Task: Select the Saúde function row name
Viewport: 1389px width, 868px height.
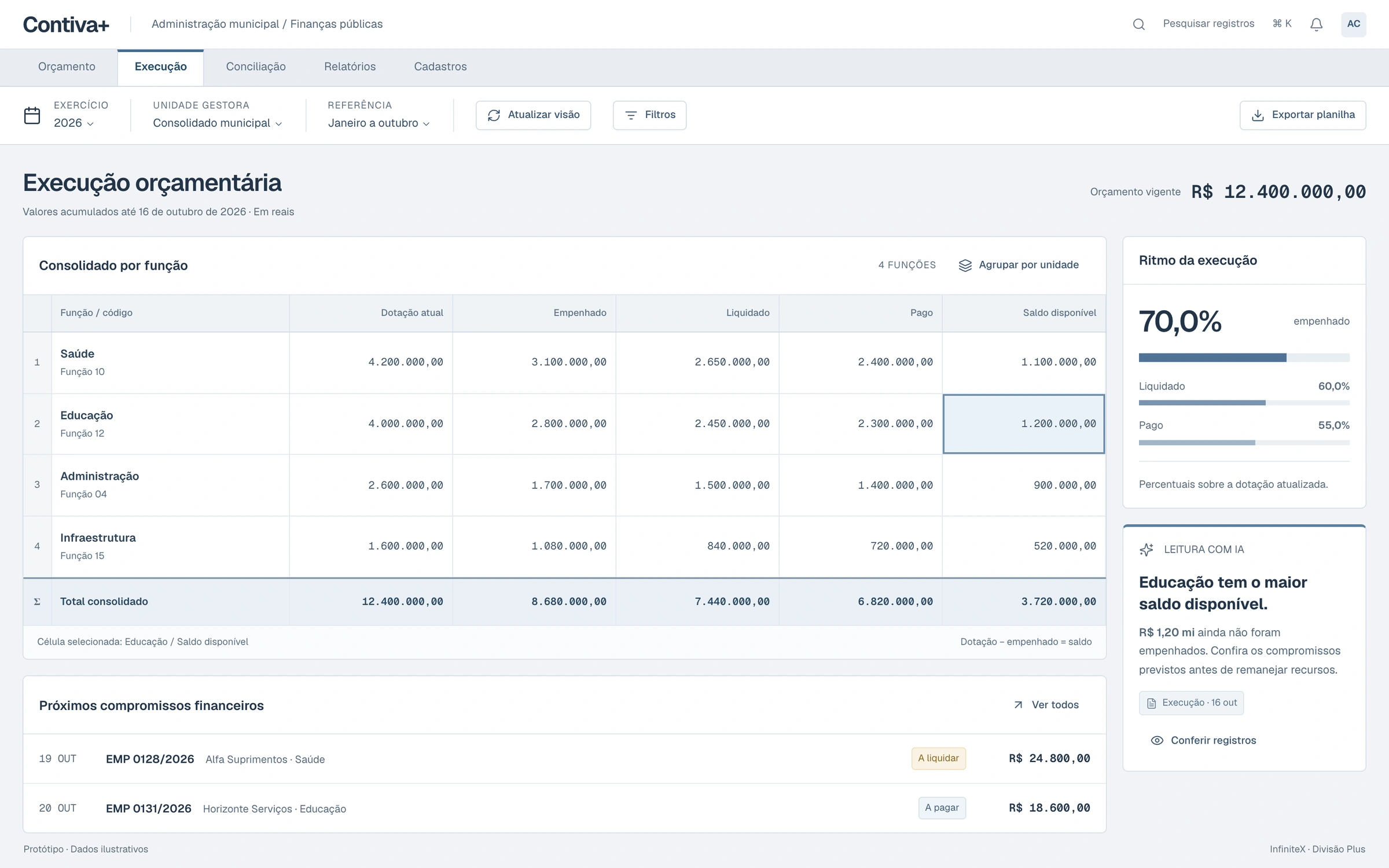Action: [77, 354]
